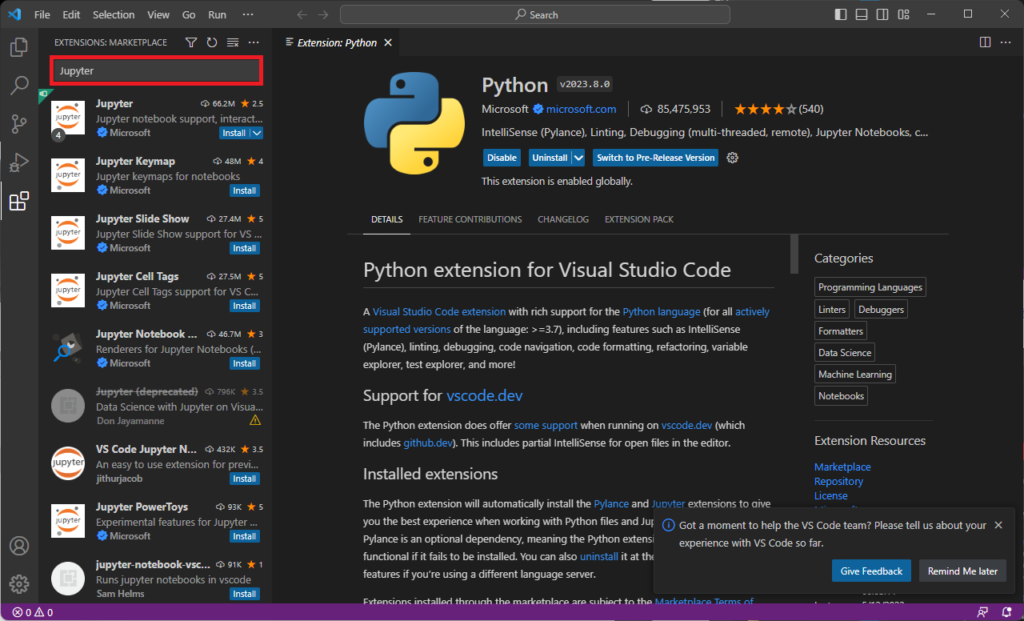
Task: Open the View menu
Action: [x=158, y=14]
